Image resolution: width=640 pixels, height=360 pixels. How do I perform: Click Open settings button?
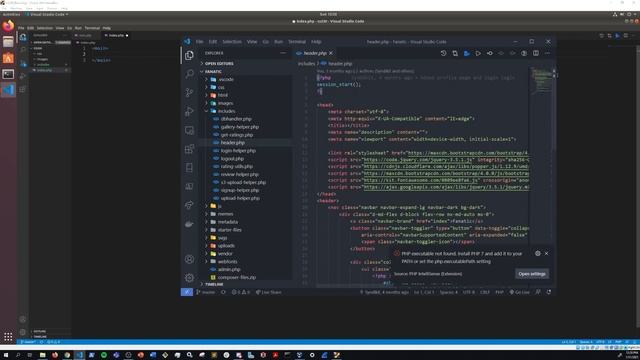[x=532, y=274]
